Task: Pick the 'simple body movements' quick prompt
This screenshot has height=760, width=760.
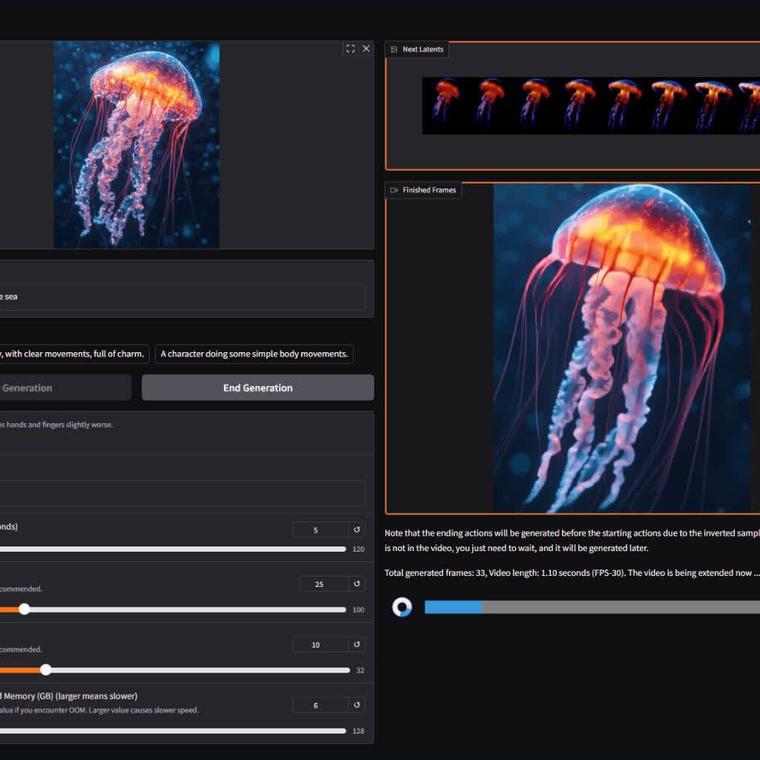Action: (254, 354)
